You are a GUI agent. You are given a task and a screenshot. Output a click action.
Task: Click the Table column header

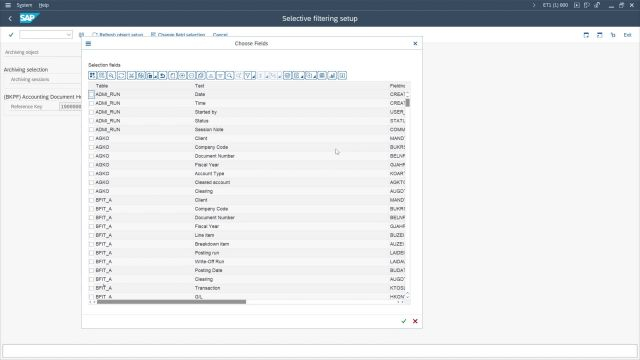[102, 86]
